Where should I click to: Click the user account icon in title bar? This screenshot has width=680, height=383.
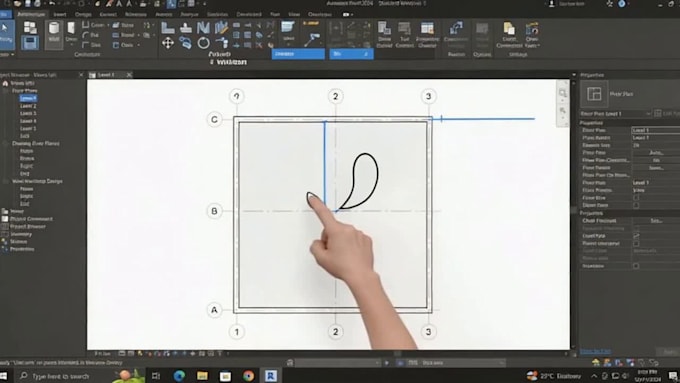552,4
